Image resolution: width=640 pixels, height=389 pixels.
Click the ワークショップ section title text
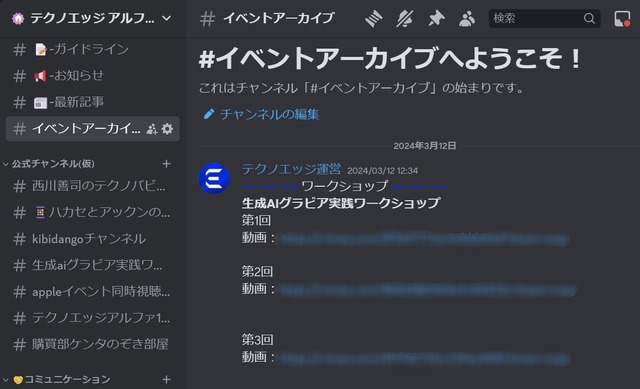pos(344,186)
